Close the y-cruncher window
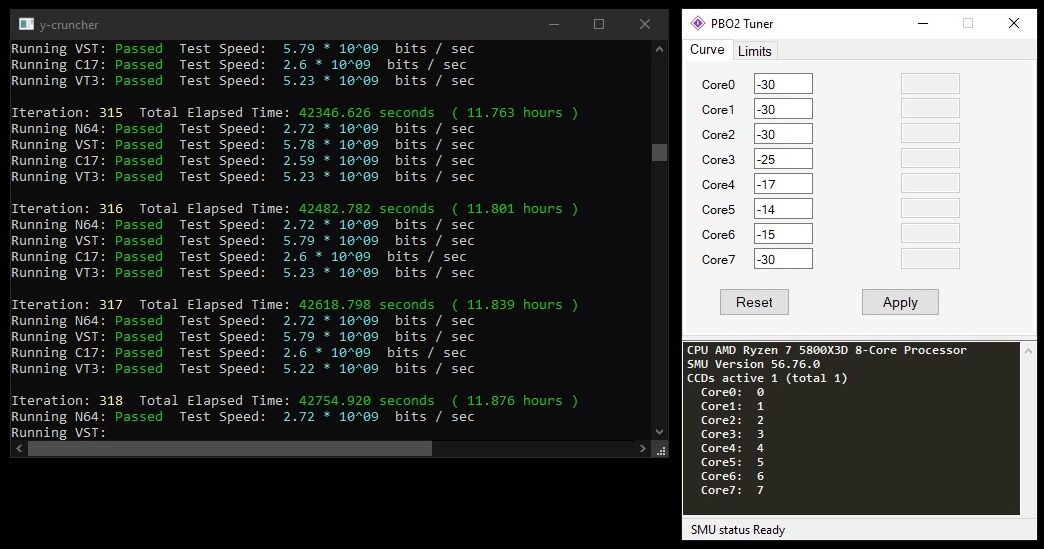 (x=645, y=25)
